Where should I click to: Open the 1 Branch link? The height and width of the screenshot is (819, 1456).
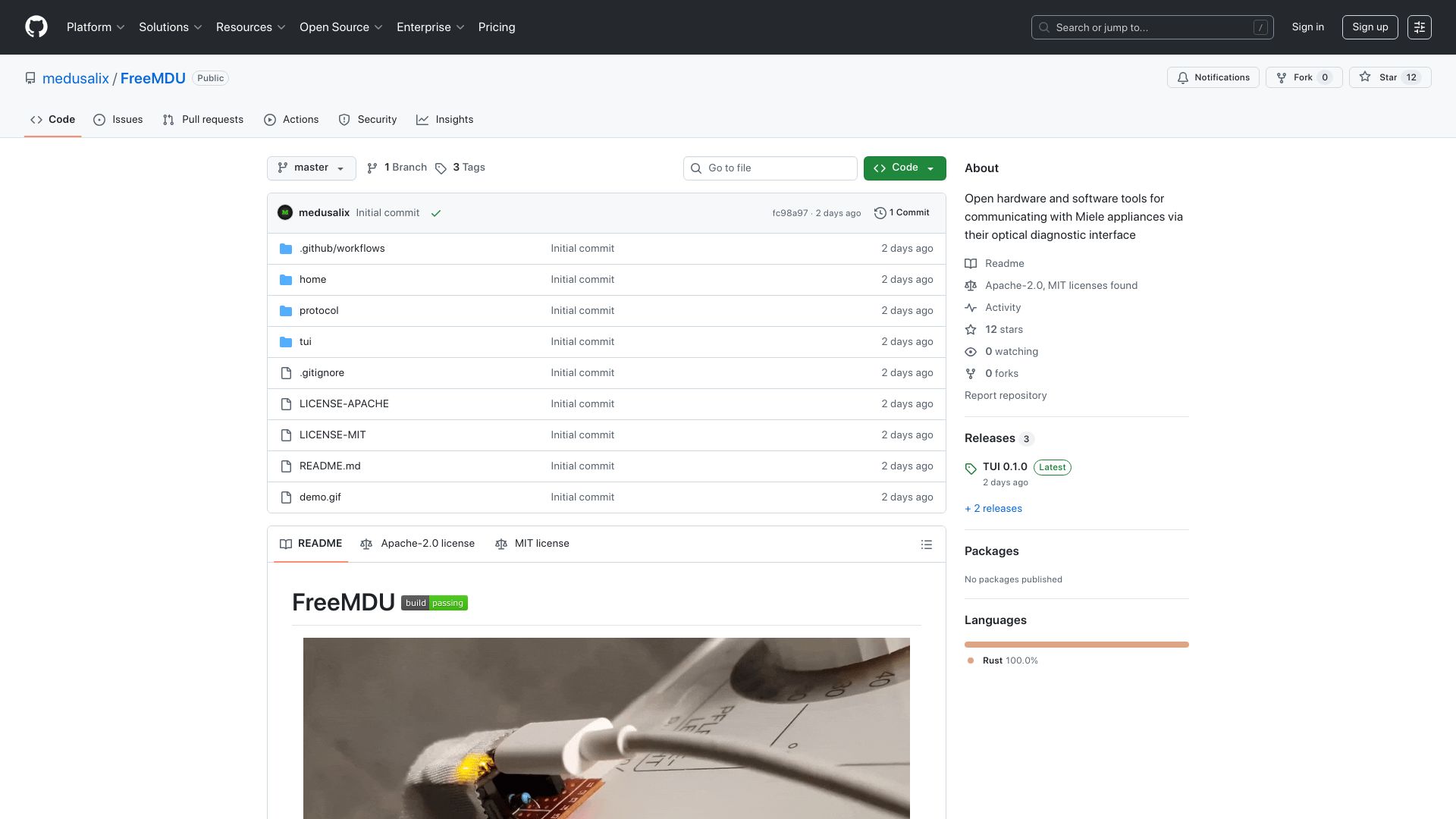397,168
